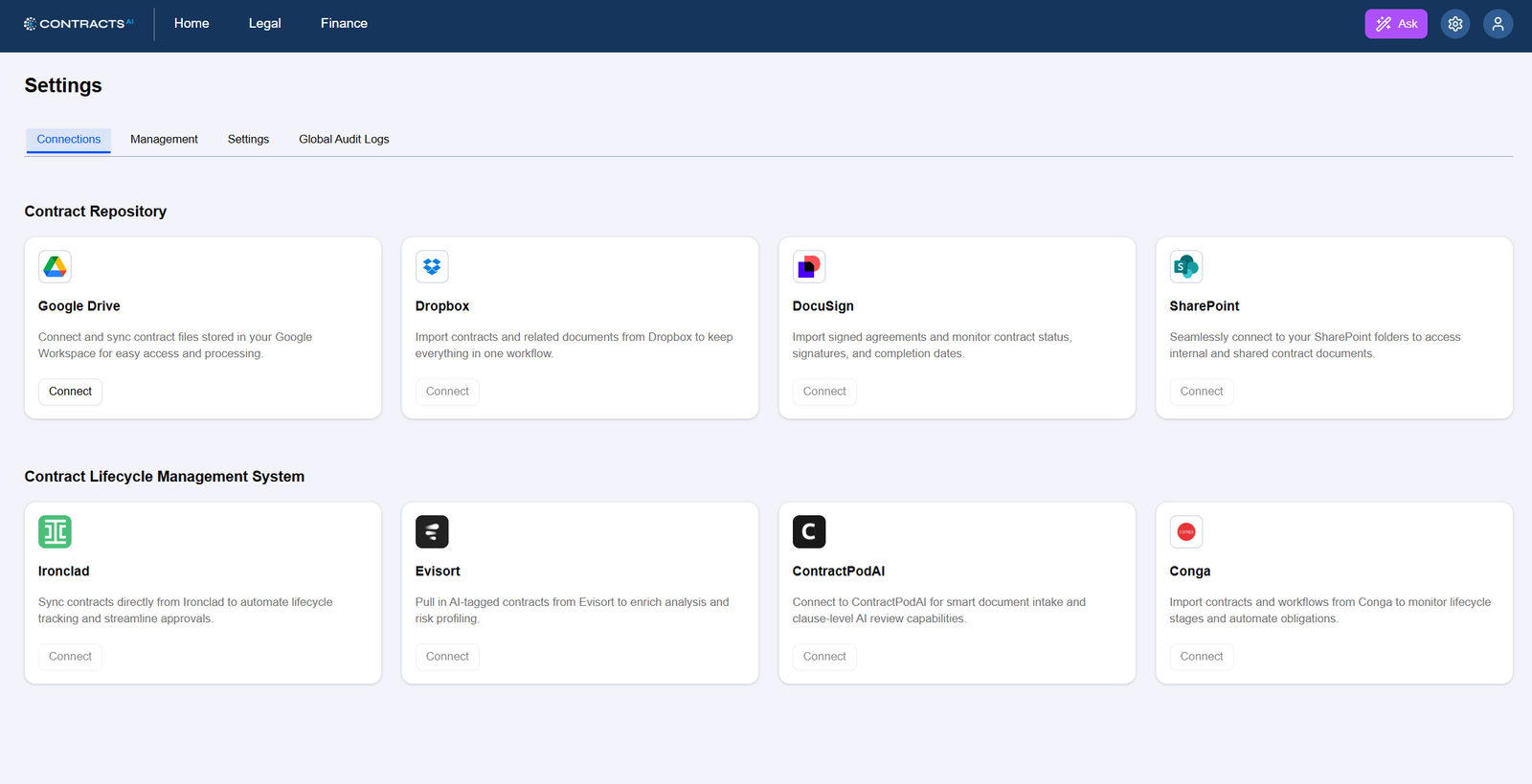1532x784 pixels.
Task: Connect Conga
Action: (x=1202, y=657)
